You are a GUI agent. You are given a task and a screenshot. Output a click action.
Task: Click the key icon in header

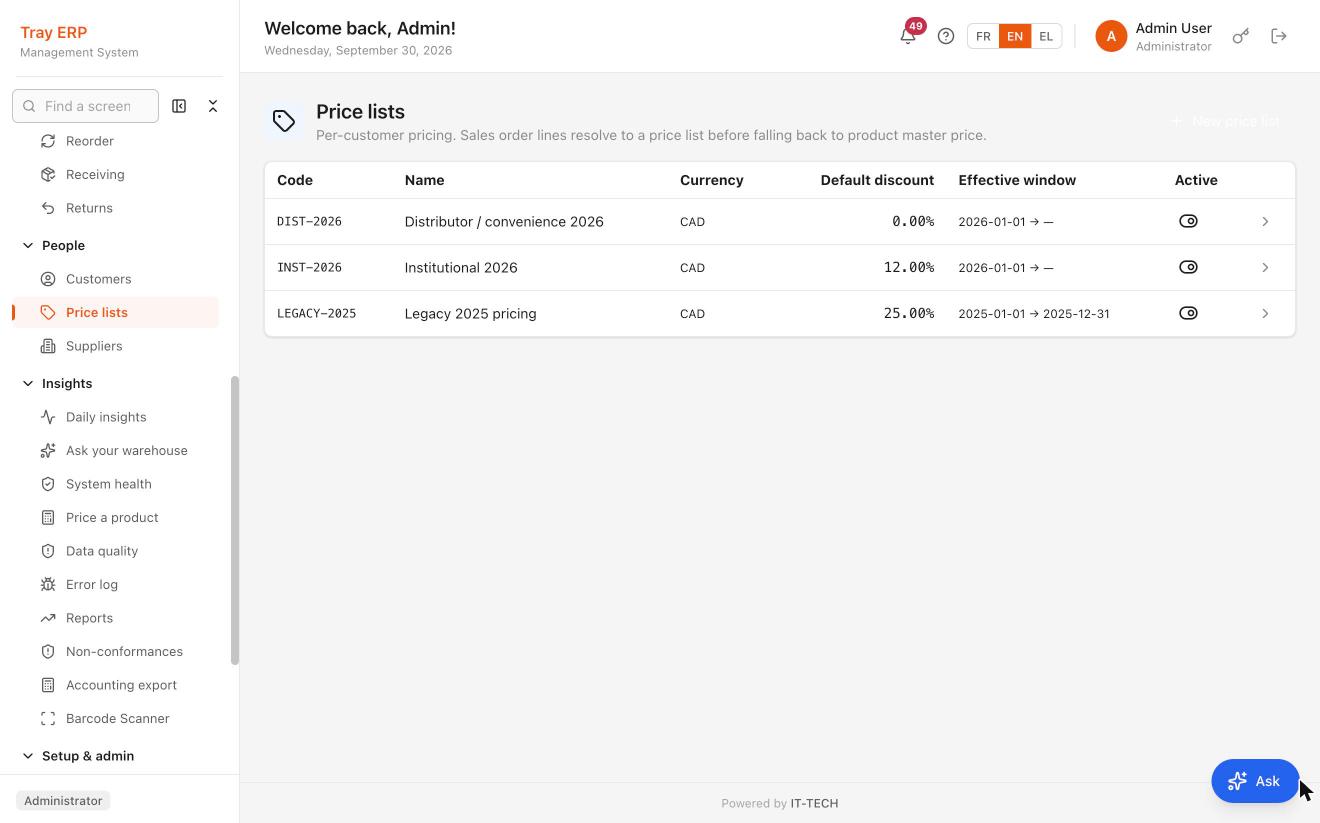(1241, 36)
